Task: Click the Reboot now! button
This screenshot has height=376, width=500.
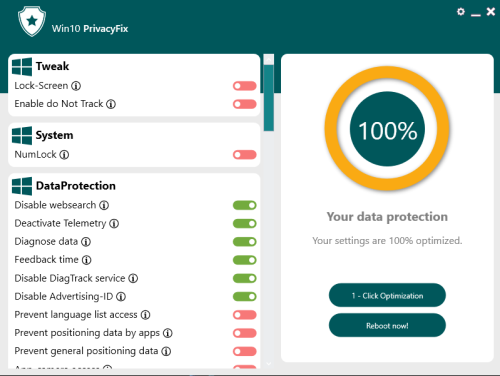Action: 387,325
